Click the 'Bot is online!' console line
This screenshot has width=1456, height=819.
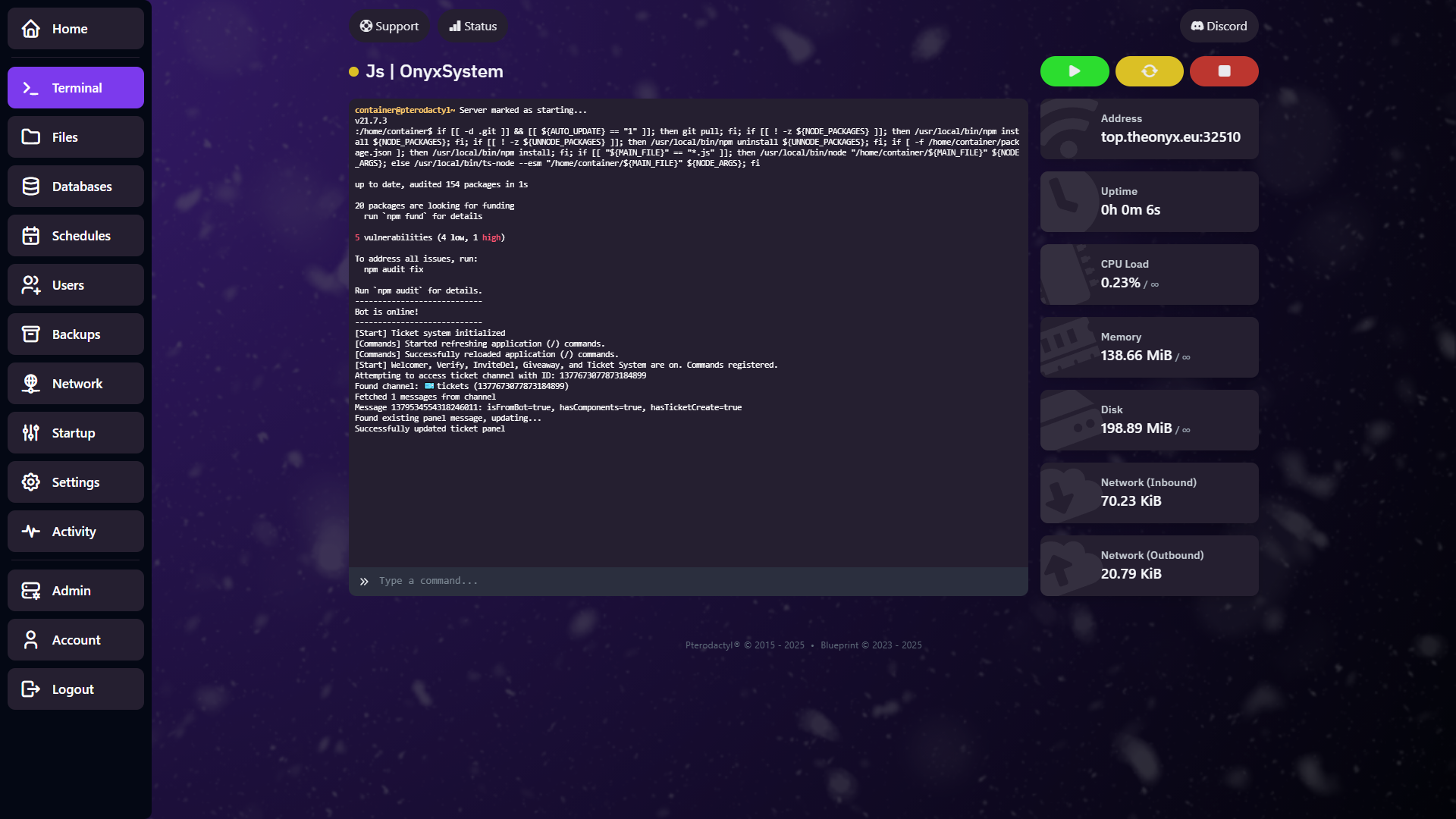pyautogui.click(x=387, y=312)
